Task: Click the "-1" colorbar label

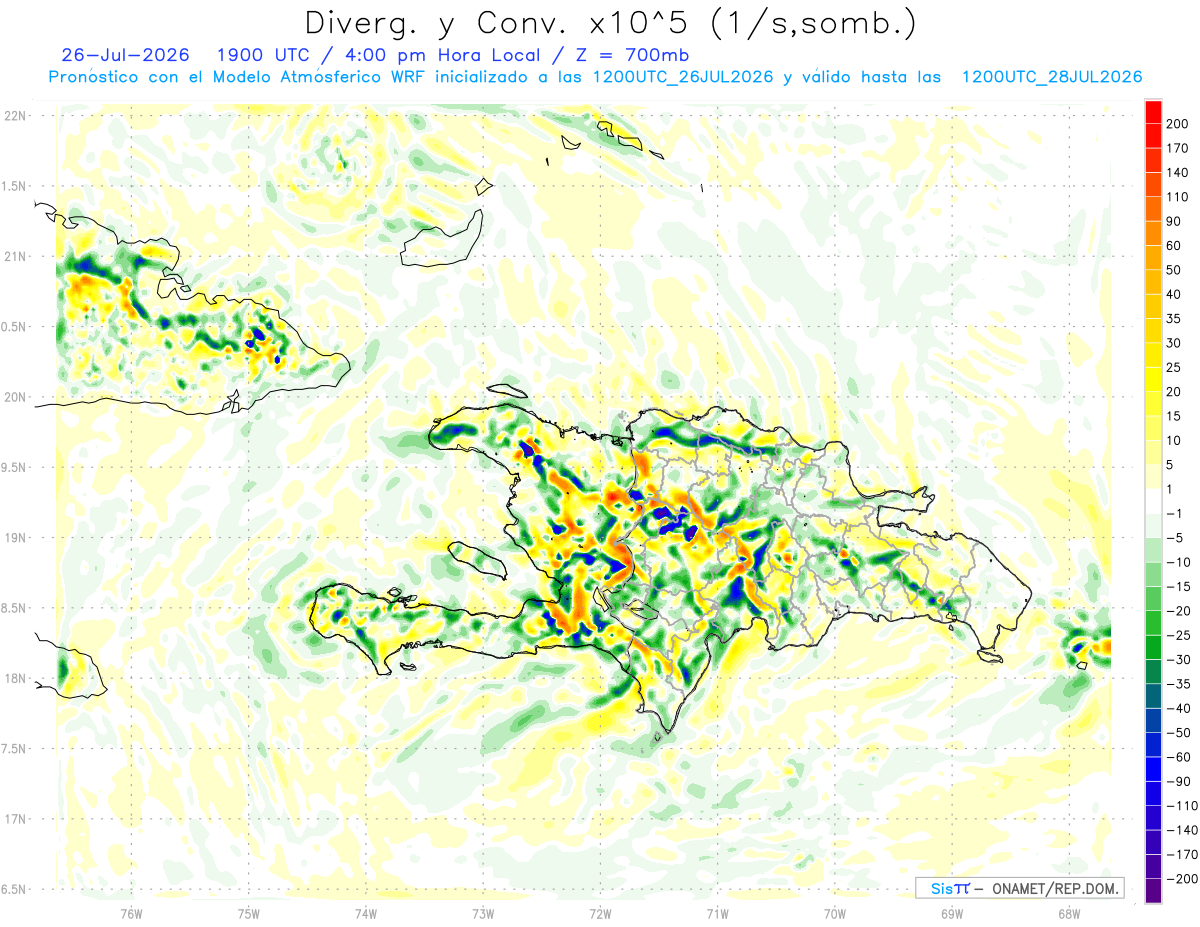Action: (1175, 513)
